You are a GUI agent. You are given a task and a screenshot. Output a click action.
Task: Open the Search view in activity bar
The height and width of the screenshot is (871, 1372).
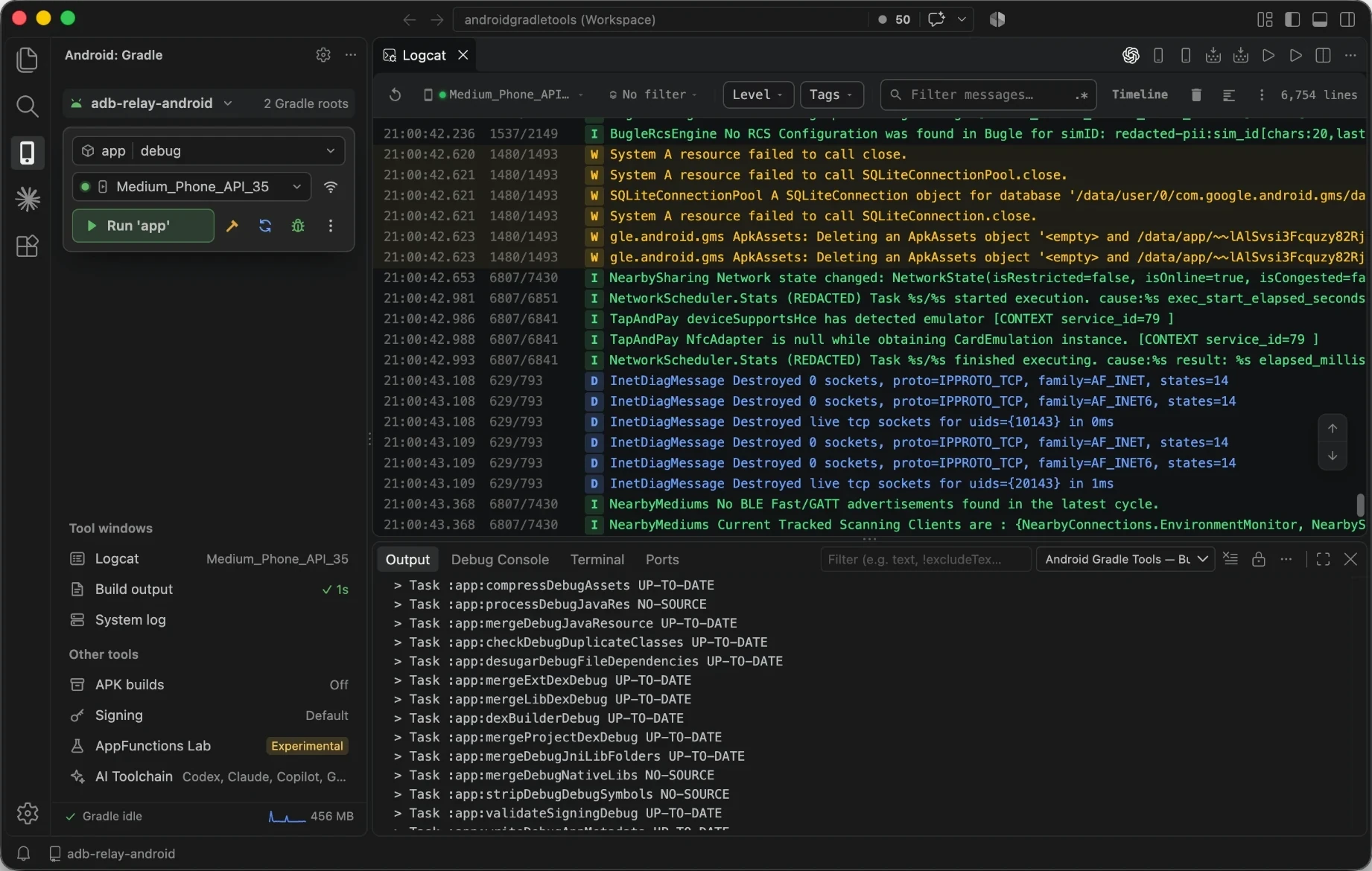pyautogui.click(x=28, y=106)
